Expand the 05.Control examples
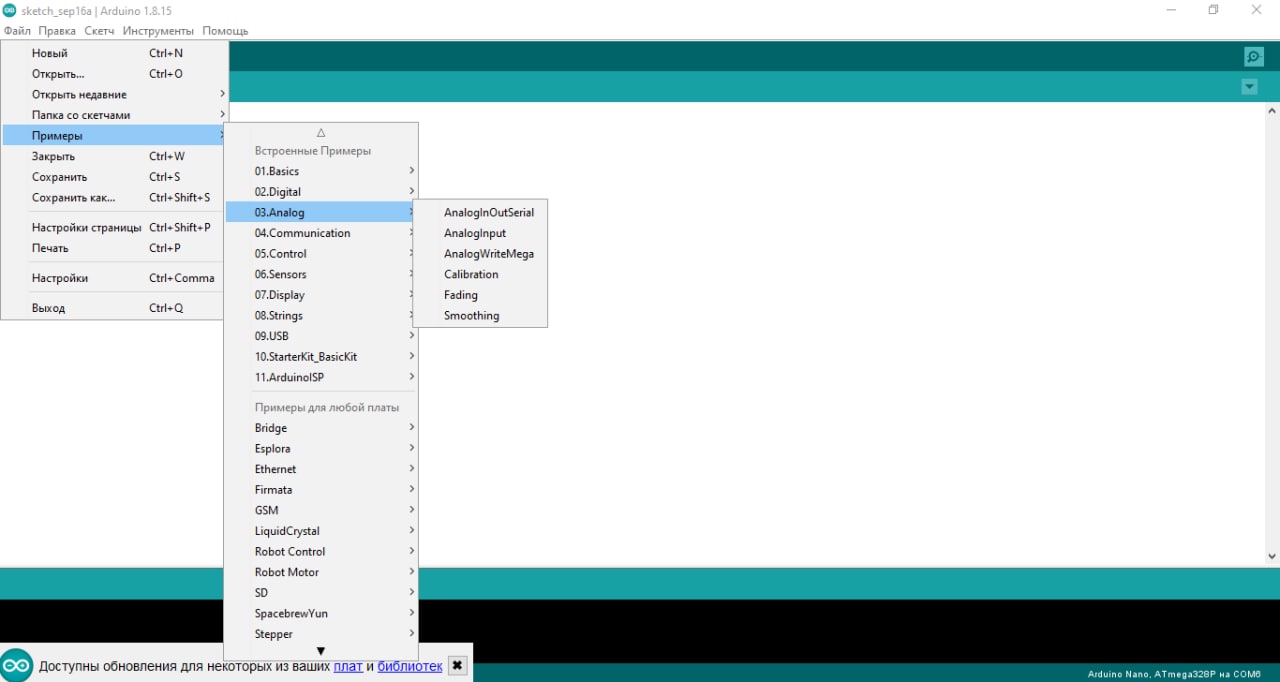 click(321, 253)
